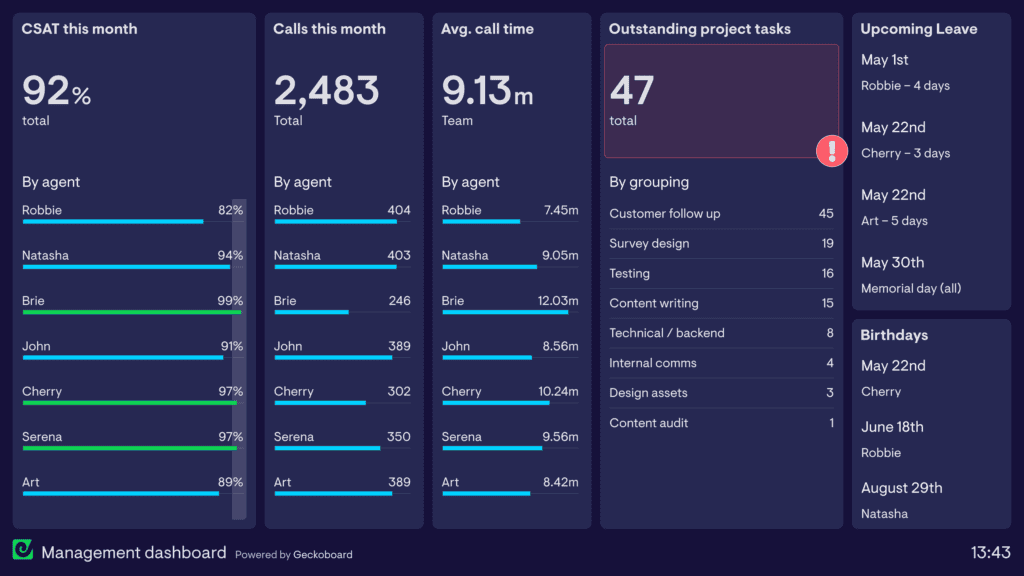
Task: Click the CSAT widget vertical scrollbar
Action: (x=239, y=360)
